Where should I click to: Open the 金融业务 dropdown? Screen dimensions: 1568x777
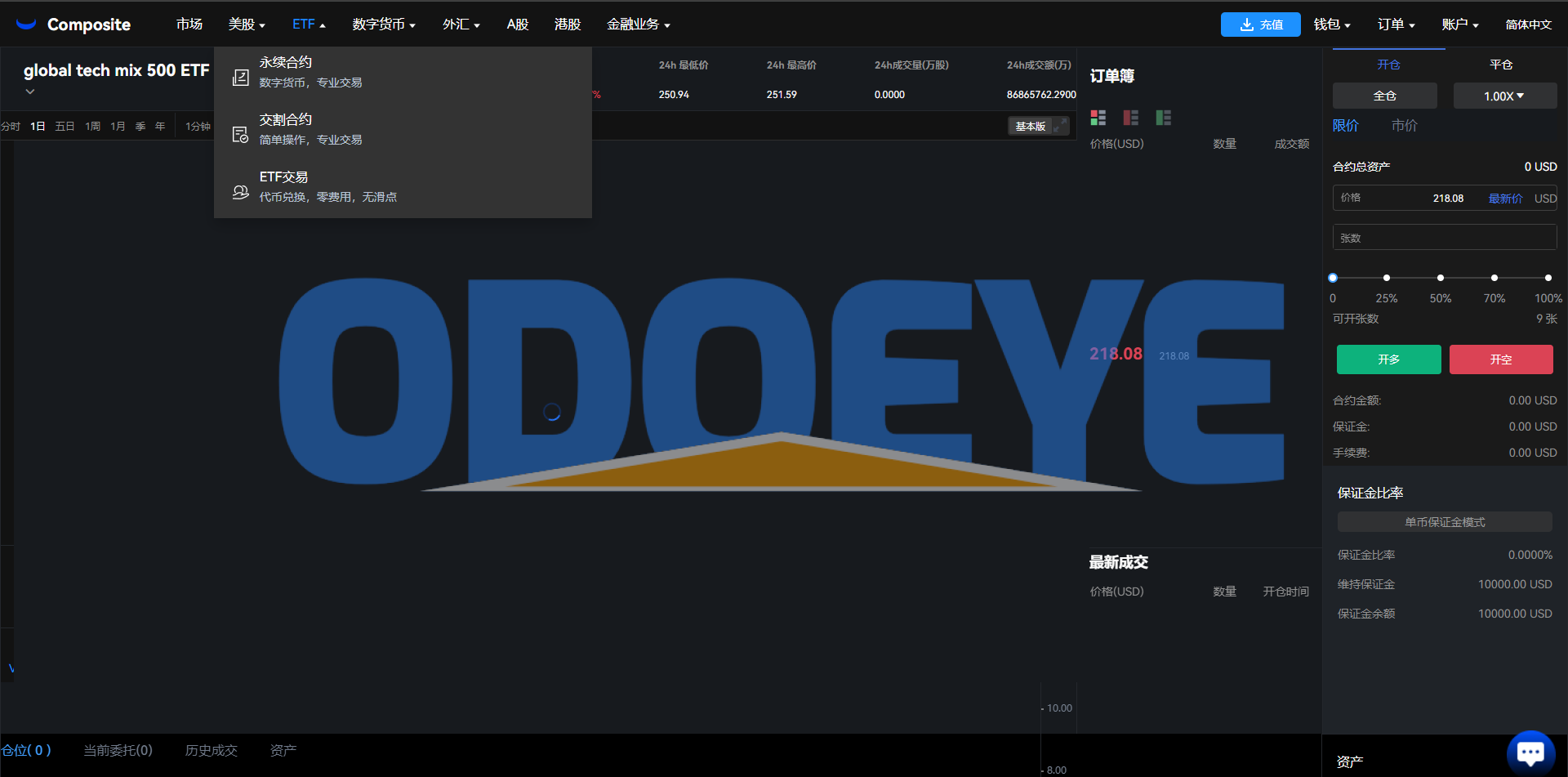[639, 25]
